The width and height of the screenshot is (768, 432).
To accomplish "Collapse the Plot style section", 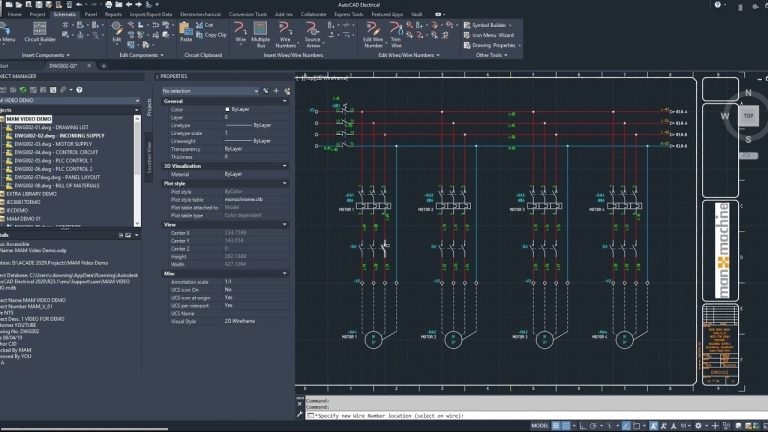I will point(285,183).
